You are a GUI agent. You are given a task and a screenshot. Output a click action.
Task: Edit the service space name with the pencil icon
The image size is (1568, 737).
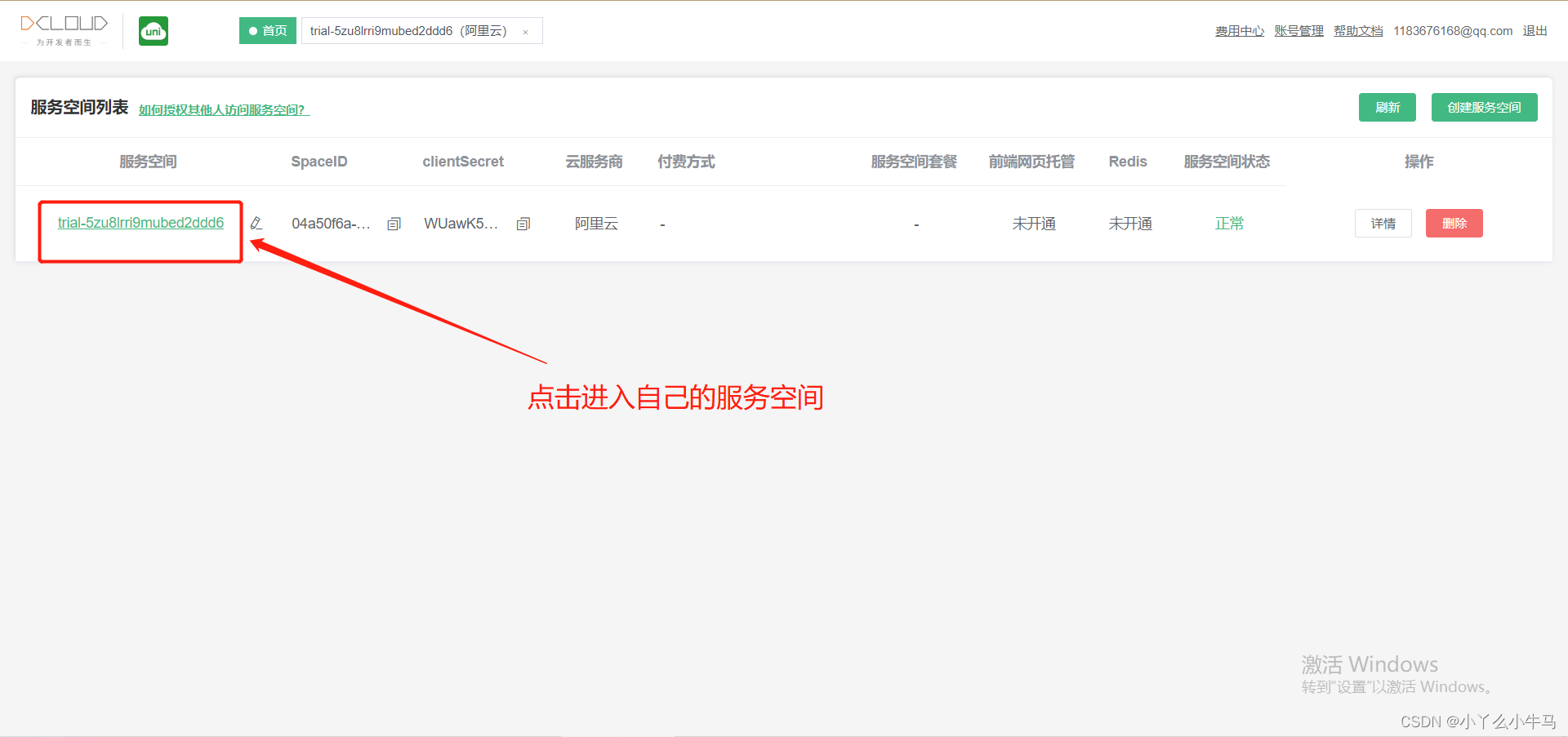[256, 223]
